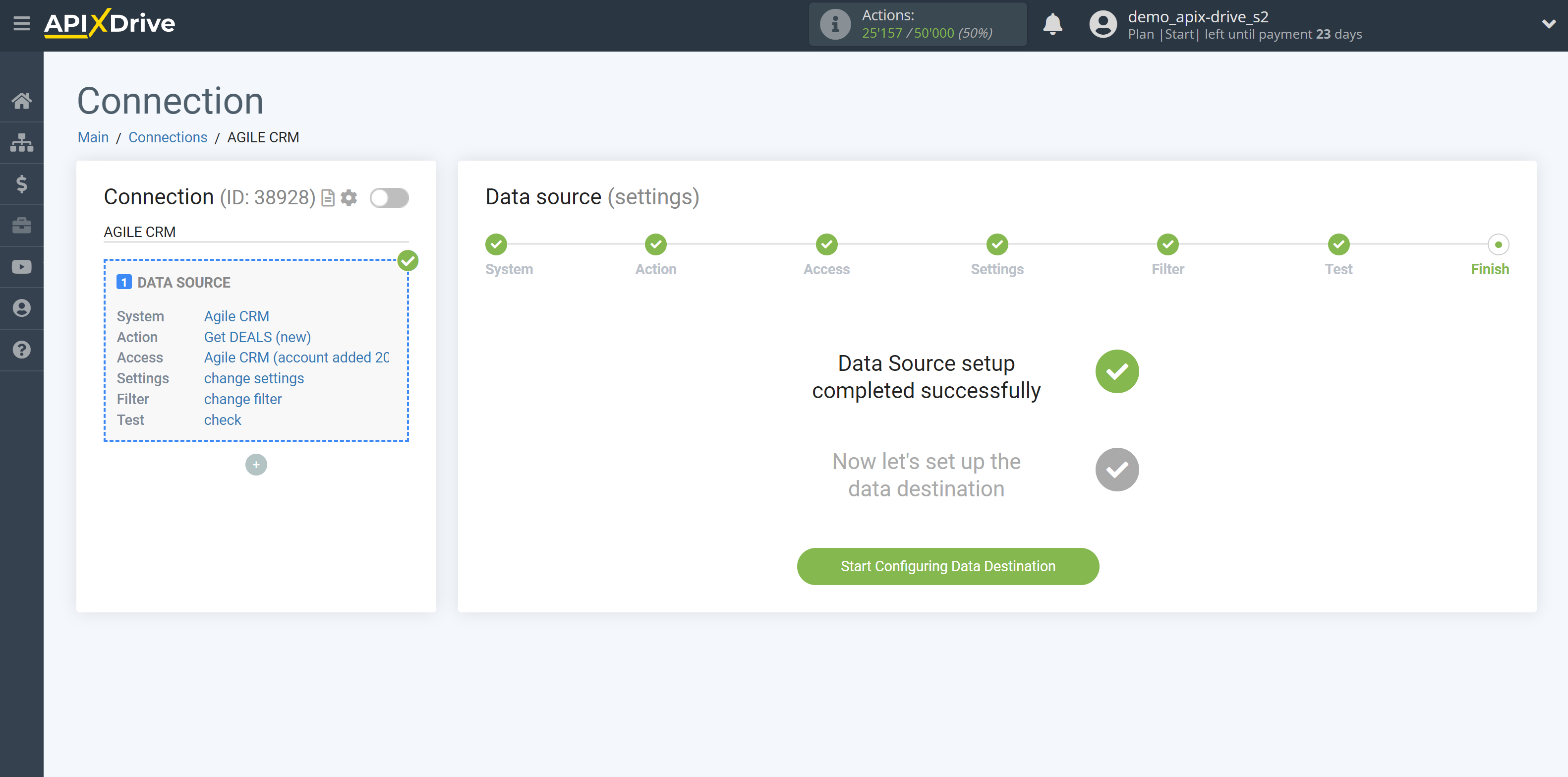Click the analytics/diagram icon in sidebar
The image size is (1568, 777).
pos(22,142)
